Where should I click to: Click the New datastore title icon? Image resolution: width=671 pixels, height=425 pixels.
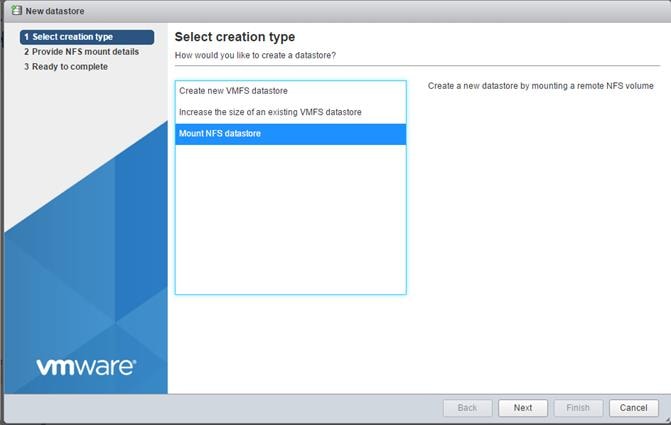click(16, 11)
